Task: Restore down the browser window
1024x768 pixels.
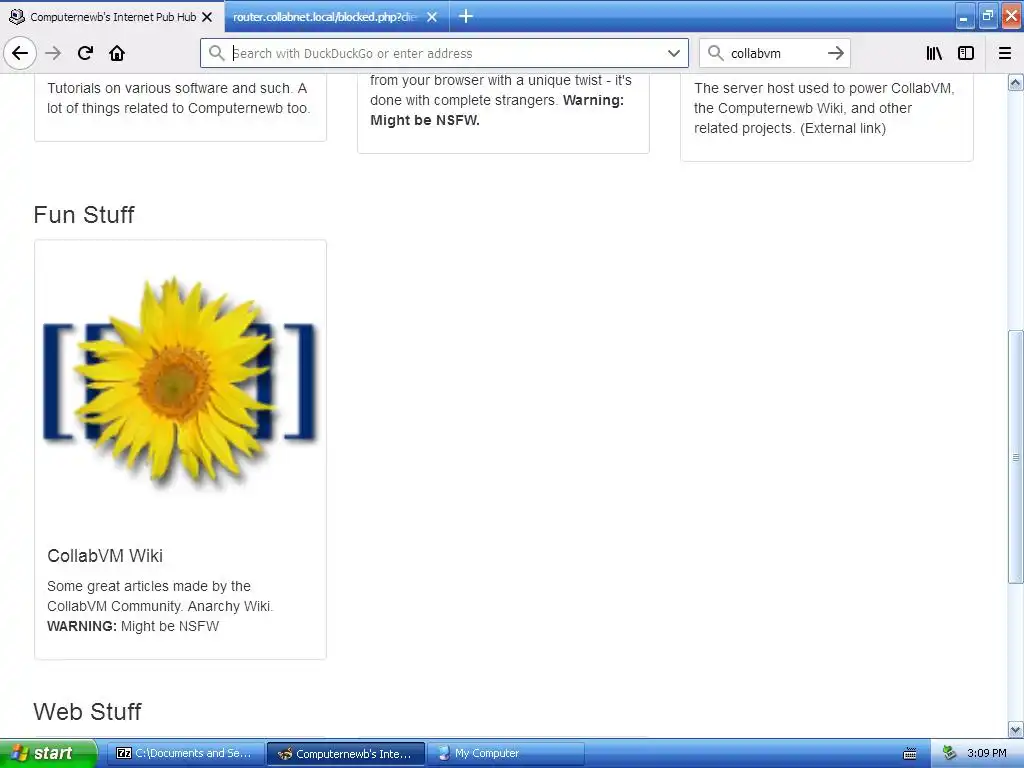Action: click(x=987, y=16)
